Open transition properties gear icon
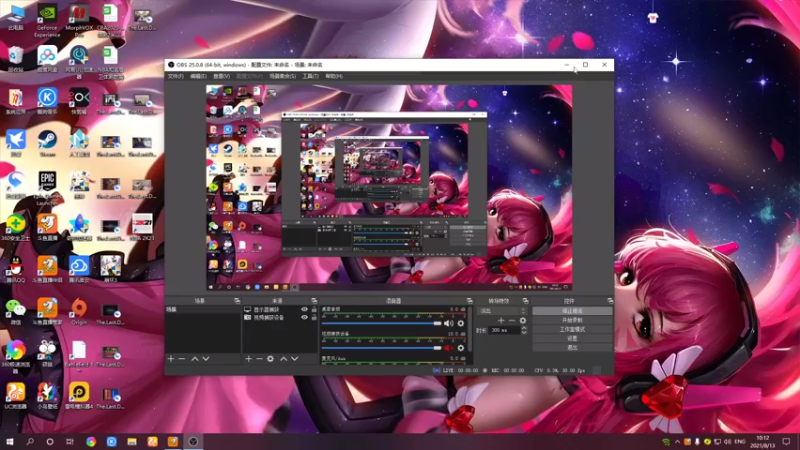The width and height of the screenshot is (800, 450). click(522, 320)
